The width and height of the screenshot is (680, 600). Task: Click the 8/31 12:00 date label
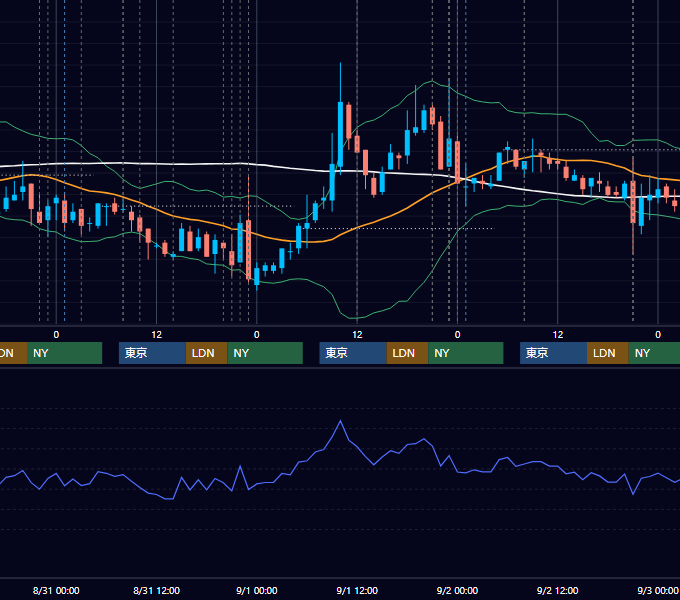click(156, 590)
